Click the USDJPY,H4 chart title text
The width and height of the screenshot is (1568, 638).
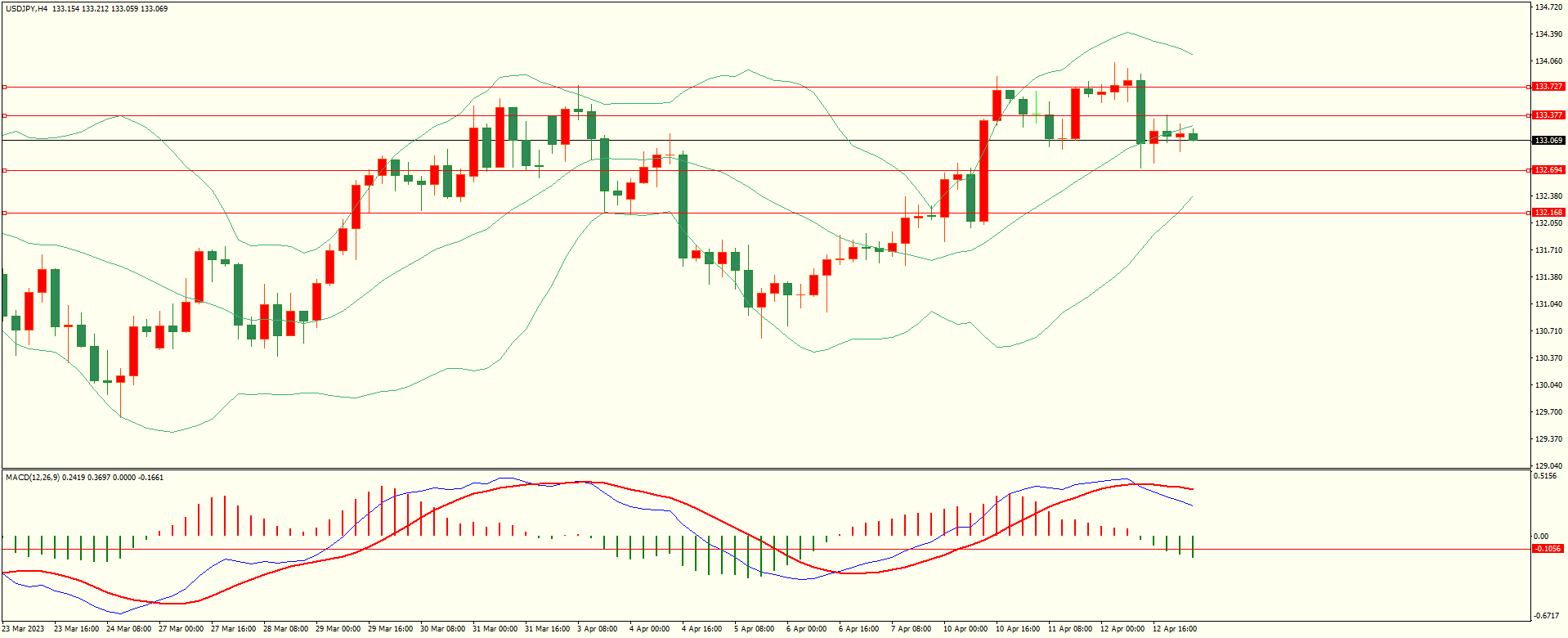point(26,9)
